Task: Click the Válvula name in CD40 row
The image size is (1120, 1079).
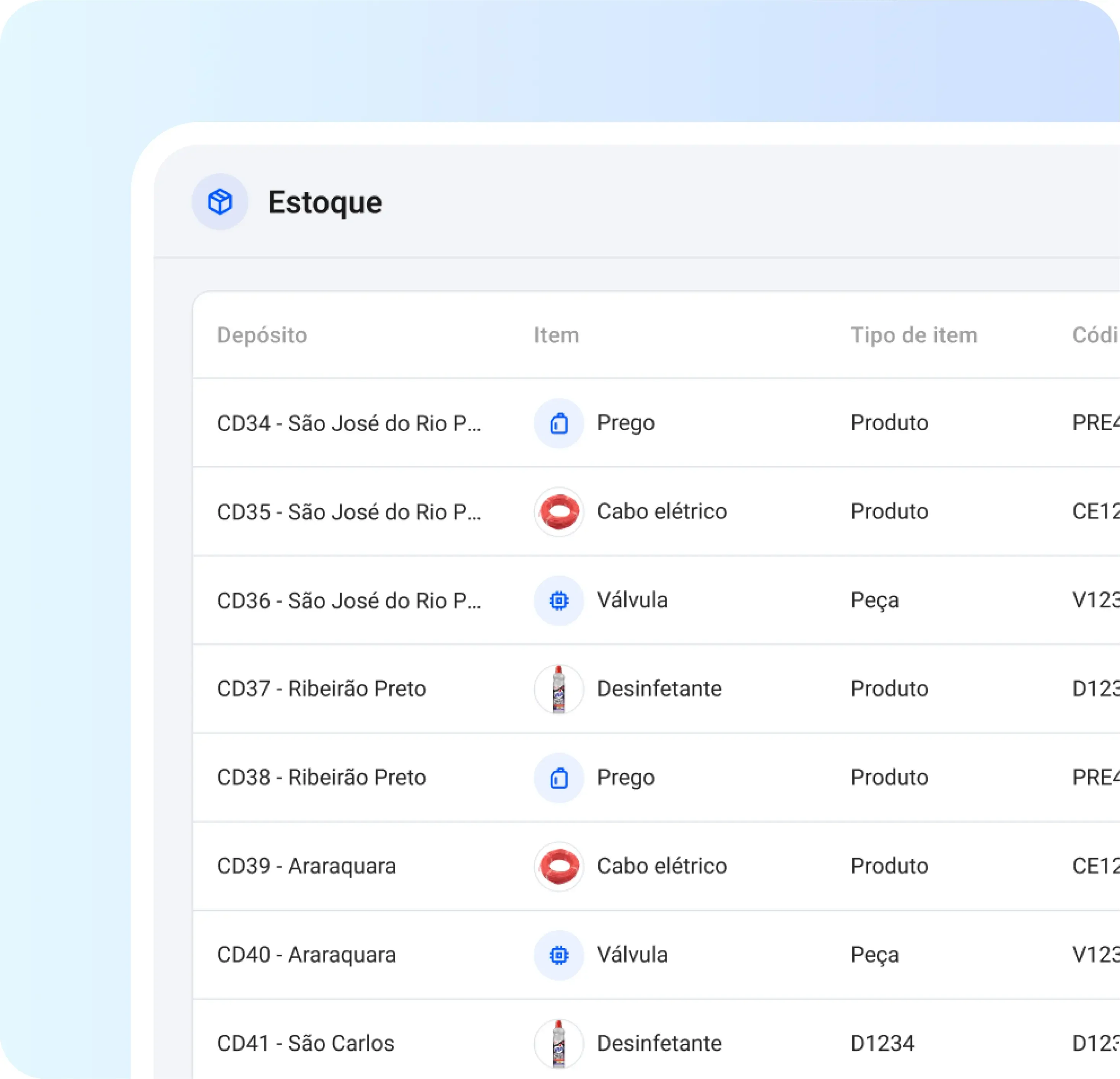Action: pyautogui.click(x=632, y=955)
